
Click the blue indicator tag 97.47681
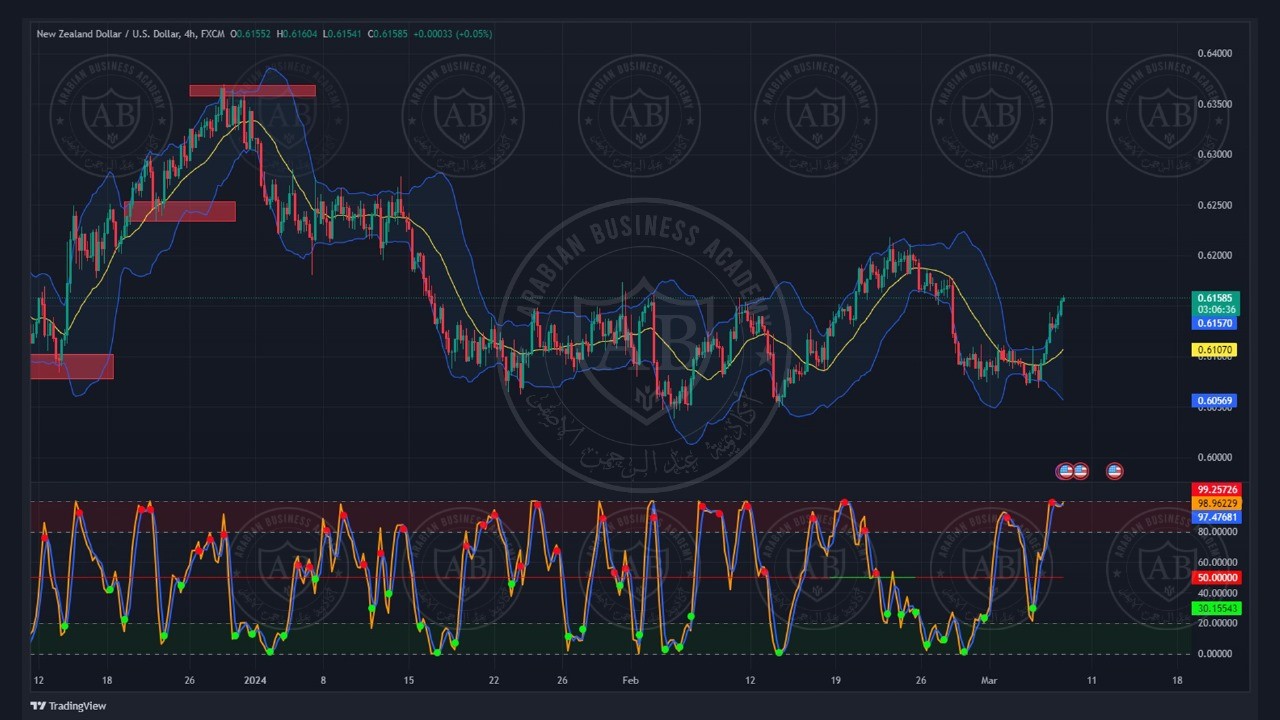point(1216,517)
